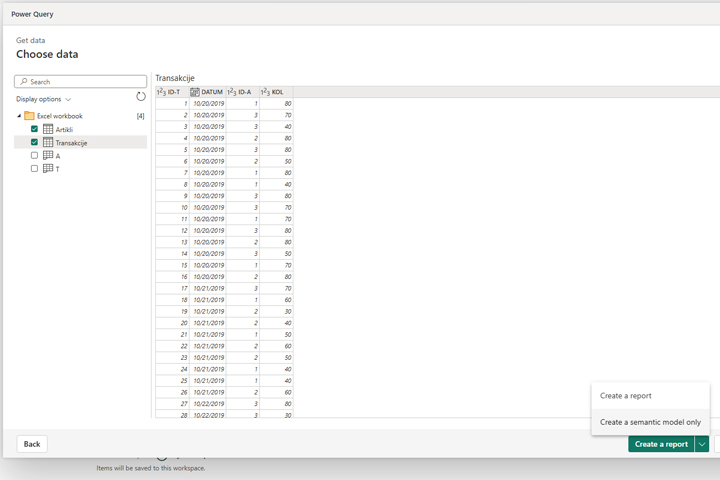Viewport: 720px width, 480px height.
Task: Click the sheet icon next to T
Action: pos(48,169)
